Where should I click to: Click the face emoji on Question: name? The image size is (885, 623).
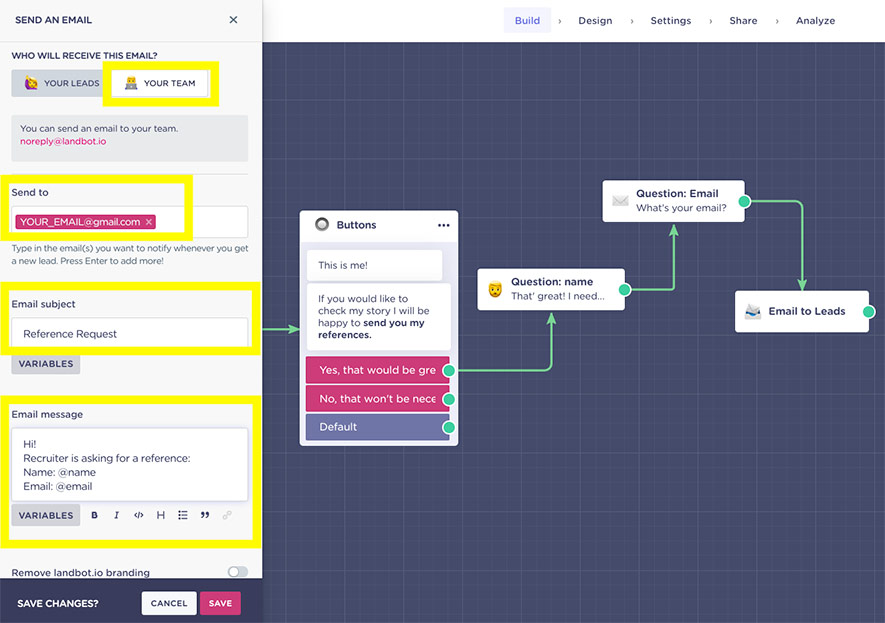click(495, 289)
